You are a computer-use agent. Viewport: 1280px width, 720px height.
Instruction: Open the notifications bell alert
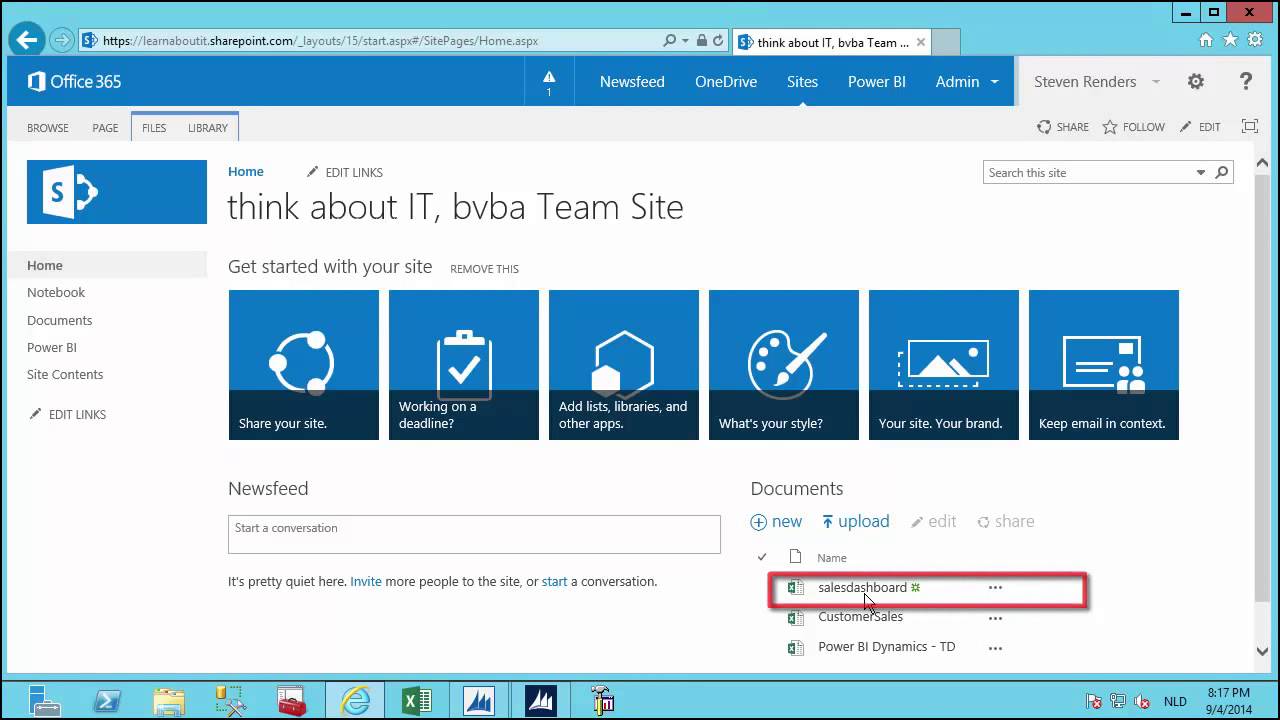549,82
